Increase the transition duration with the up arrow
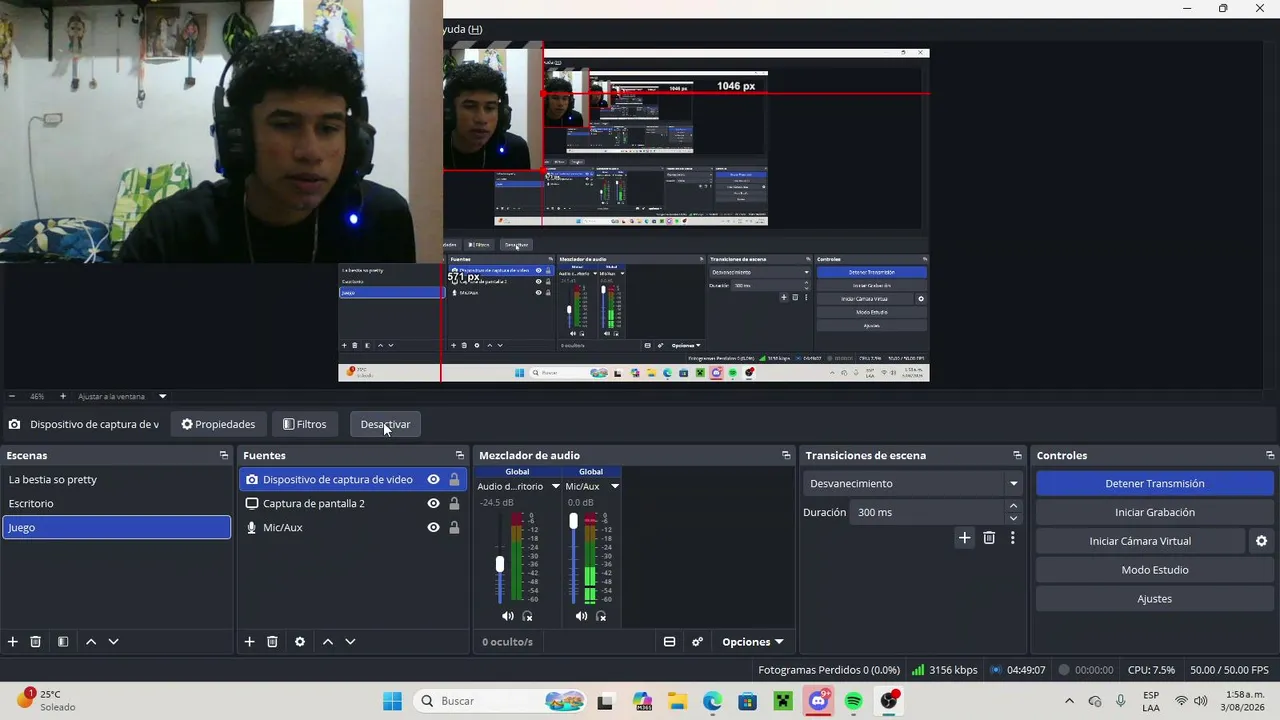1280x720 pixels. (1013, 506)
